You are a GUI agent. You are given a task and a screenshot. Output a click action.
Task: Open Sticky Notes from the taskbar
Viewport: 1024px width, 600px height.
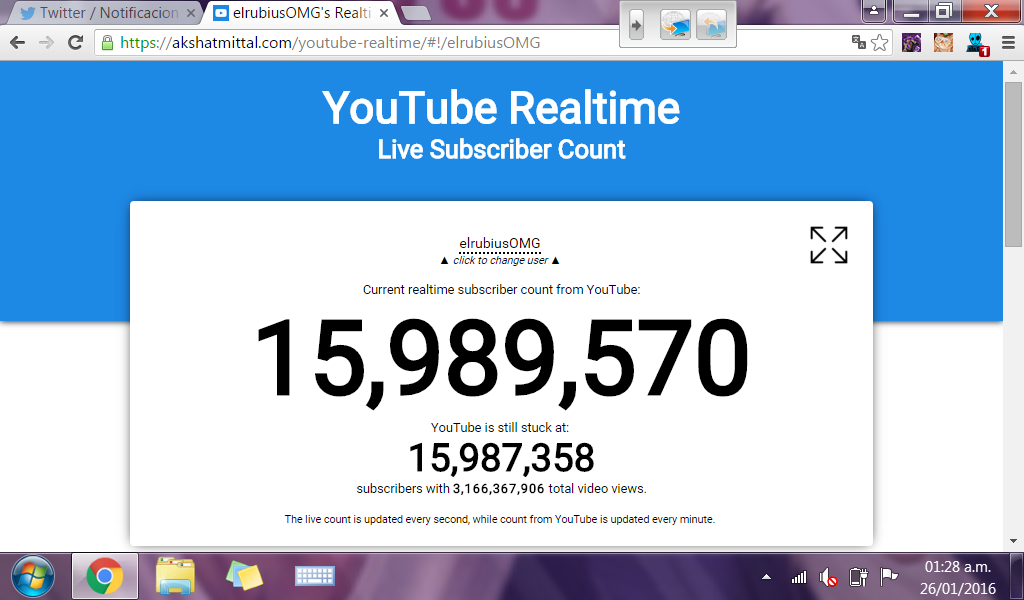[x=244, y=576]
